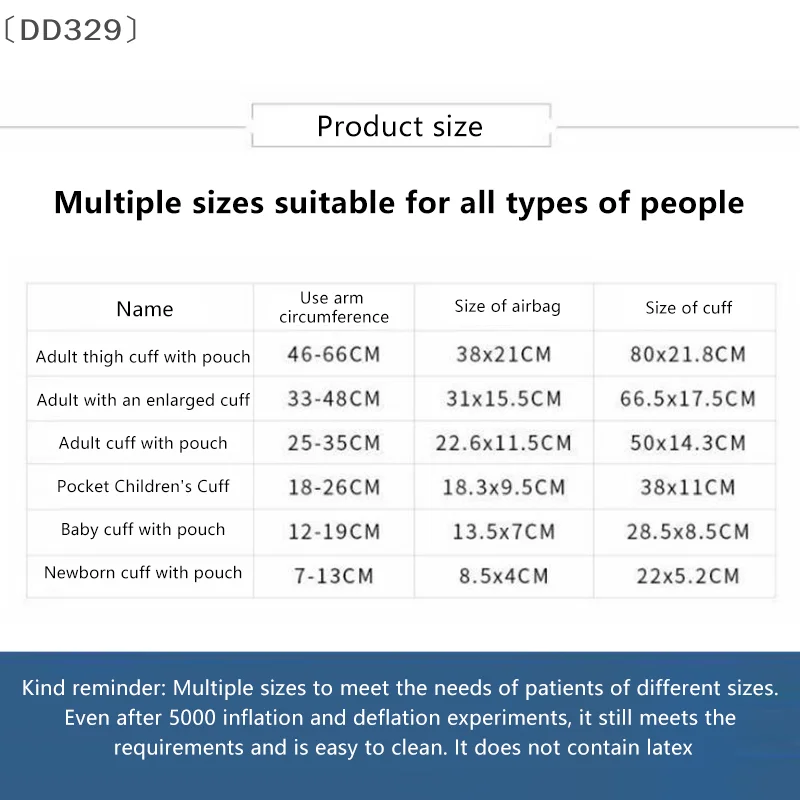Click the Newborn cuff with pouch row name
Viewport: 800px width, 800px height.
[143, 573]
